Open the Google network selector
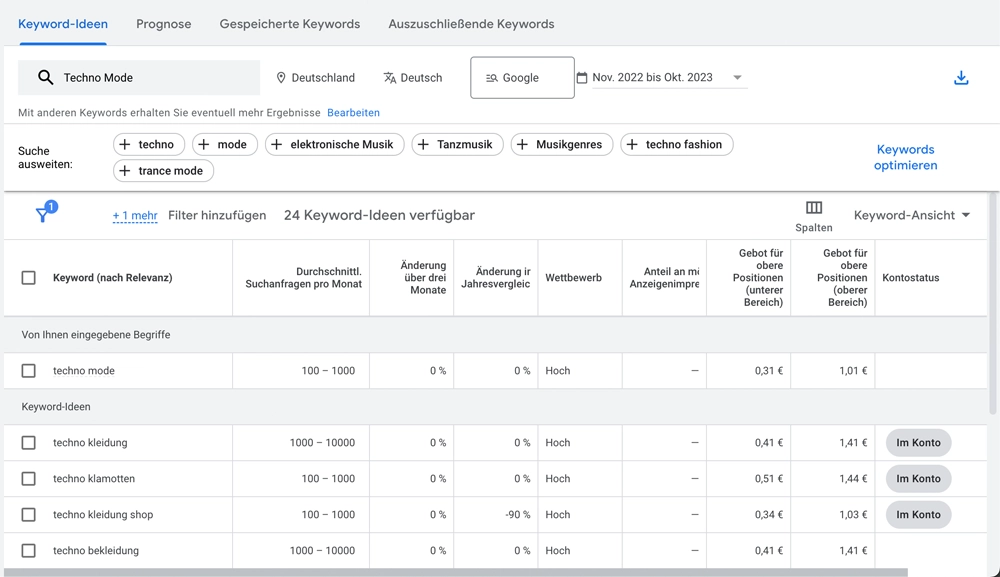Viewport: 1000px width, 577px height. (x=522, y=78)
